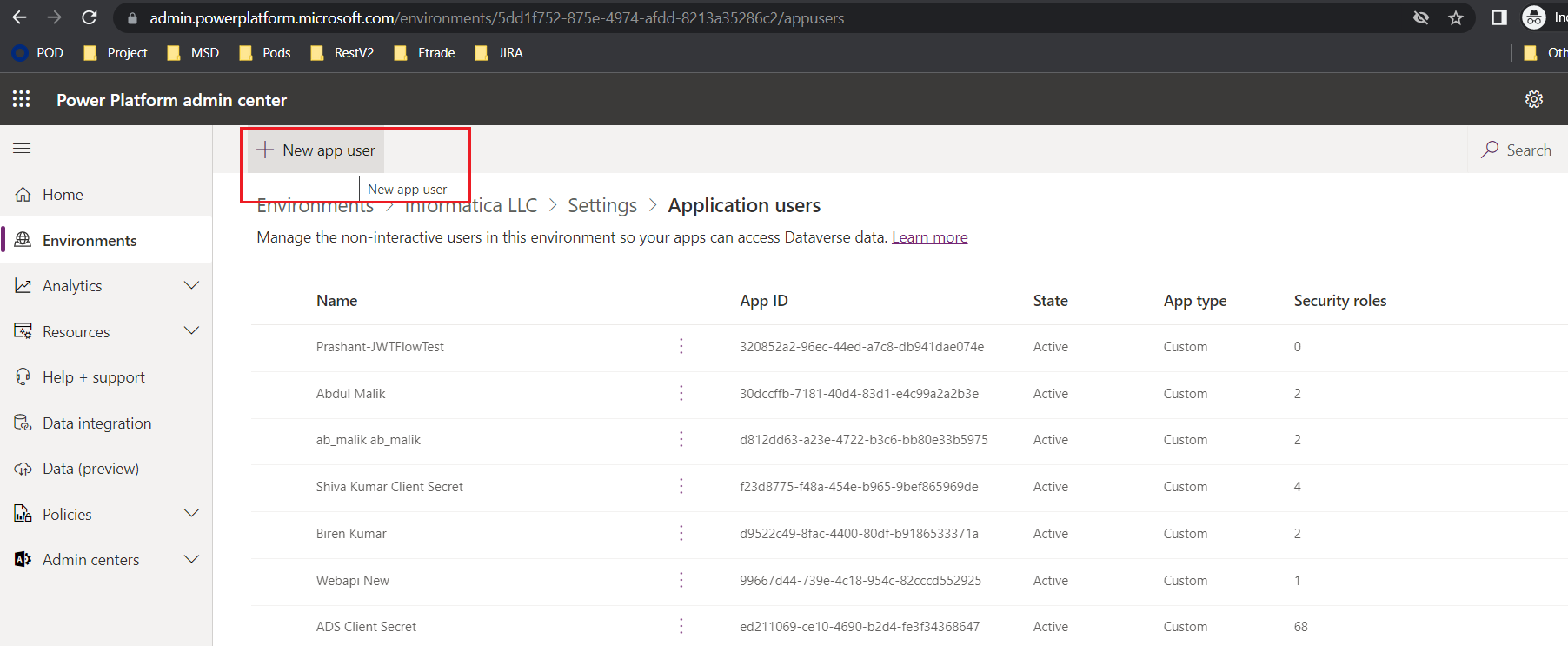
Task: Expand the Policies menu chevron
Action: pyautogui.click(x=192, y=514)
